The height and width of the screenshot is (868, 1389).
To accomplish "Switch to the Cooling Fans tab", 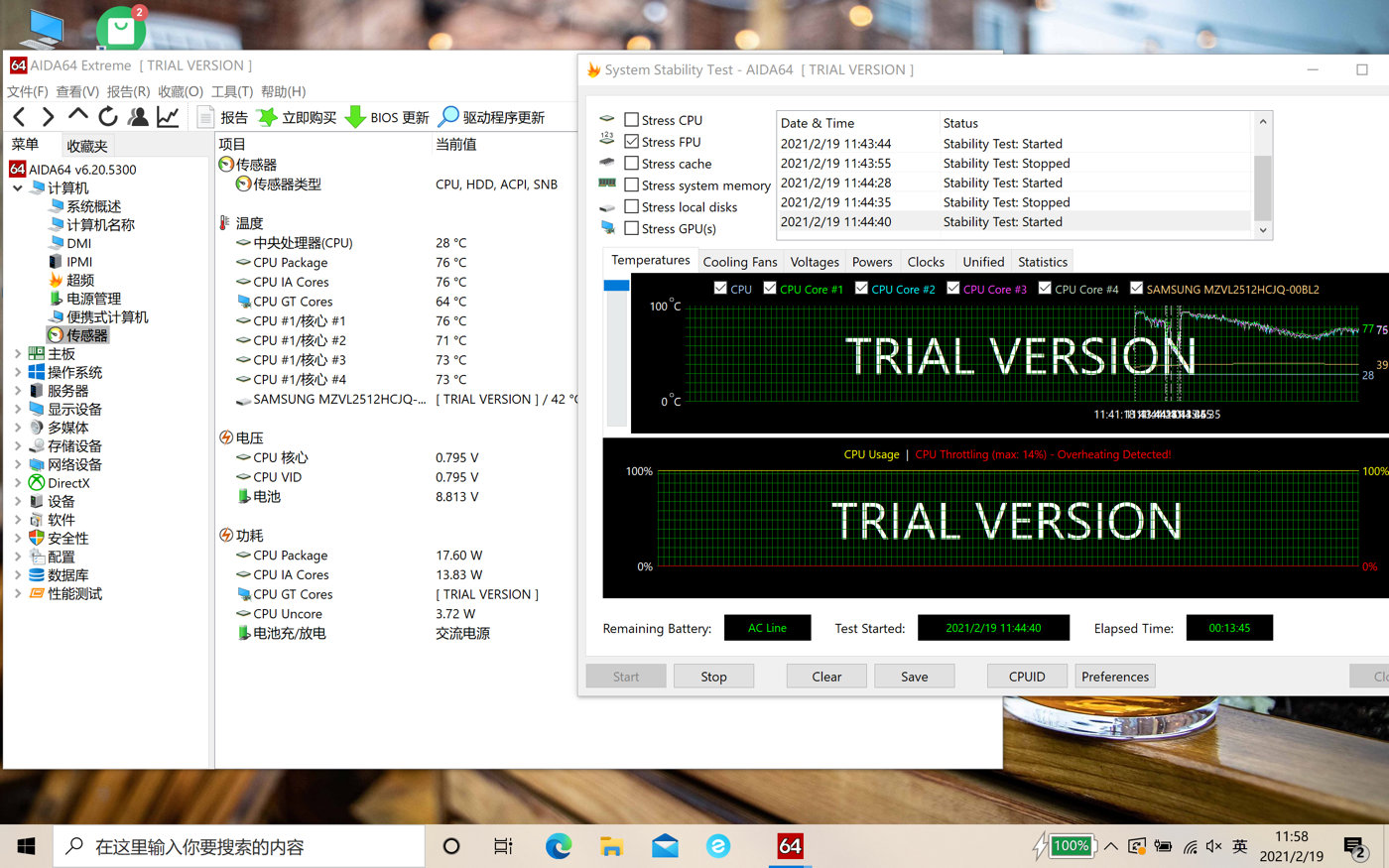I will (739, 262).
